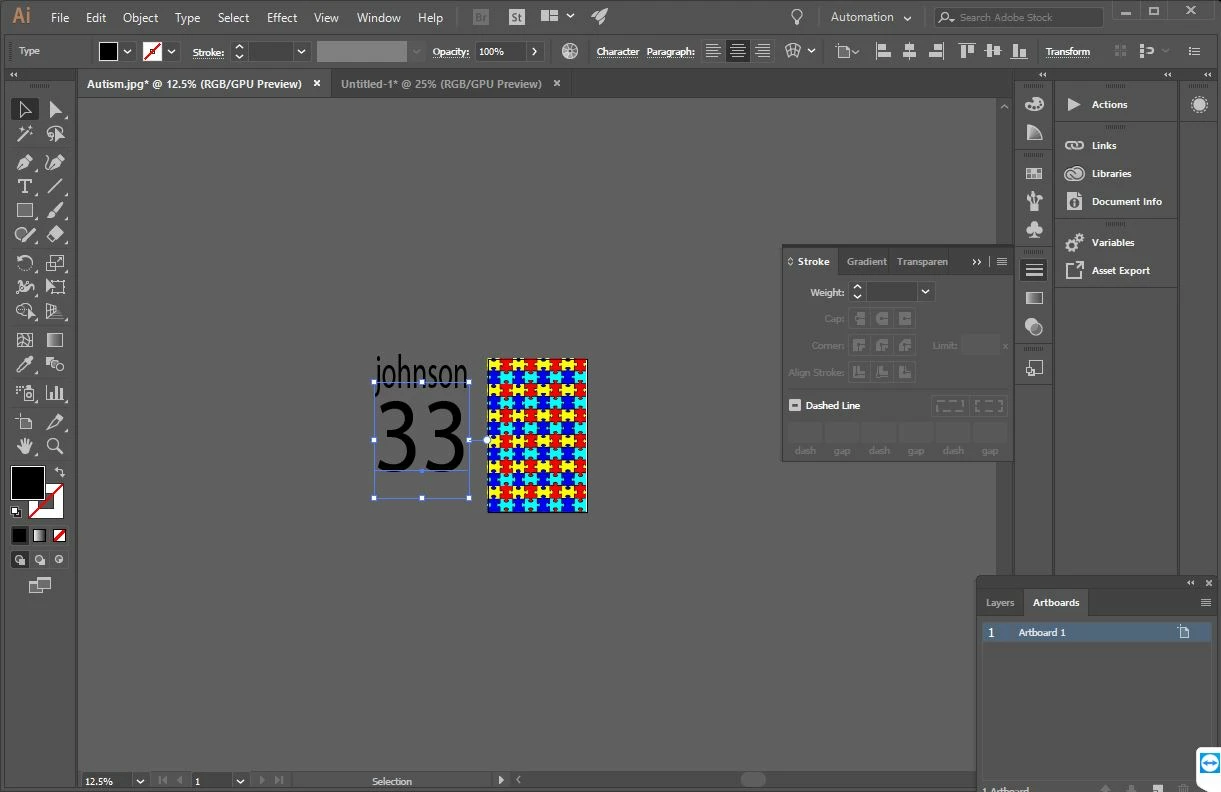1221x792 pixels.
Task: Choose the Type tool
Action: tap(25, 186)
